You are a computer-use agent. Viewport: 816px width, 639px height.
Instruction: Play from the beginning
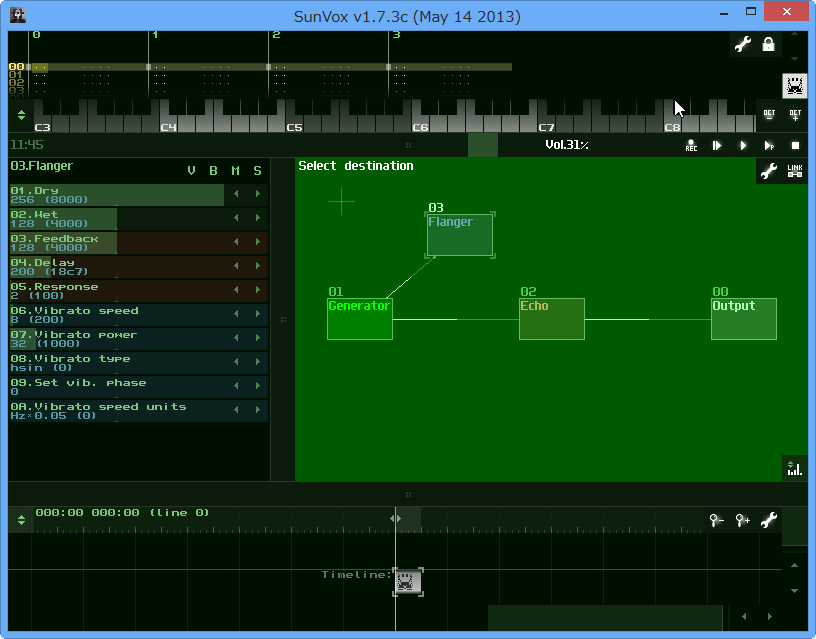717,145
